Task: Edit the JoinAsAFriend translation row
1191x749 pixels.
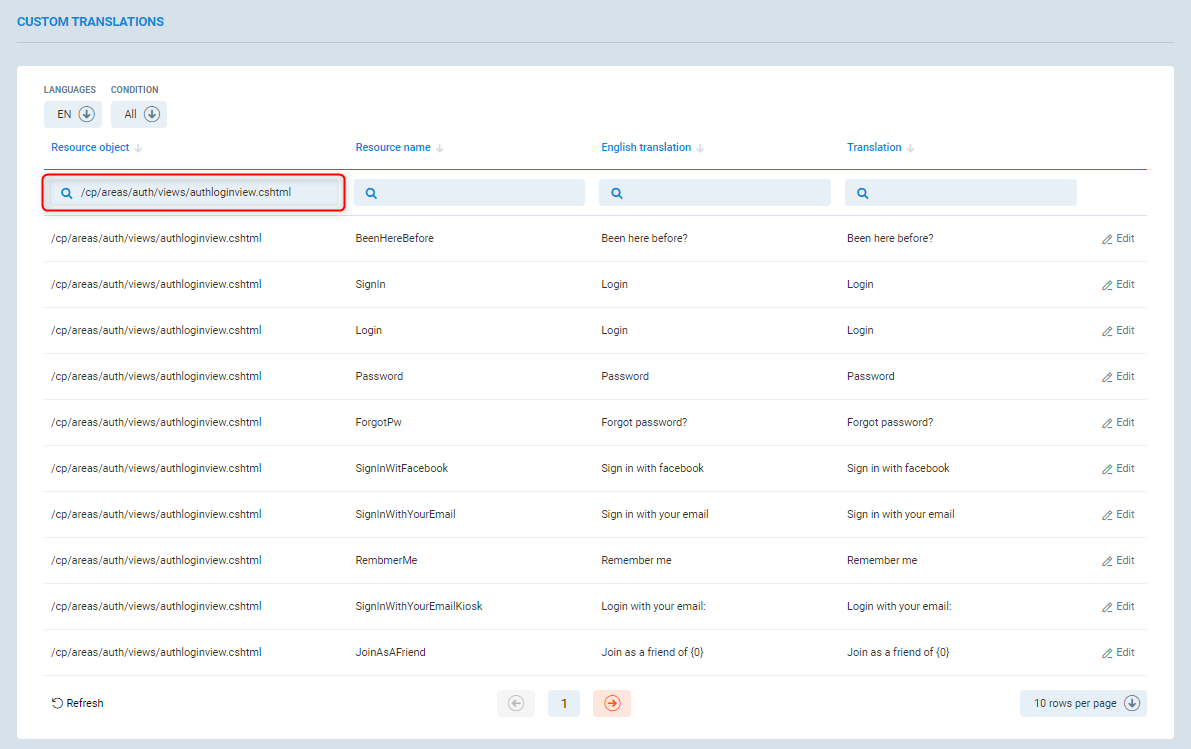Action: click(1118, 652)
